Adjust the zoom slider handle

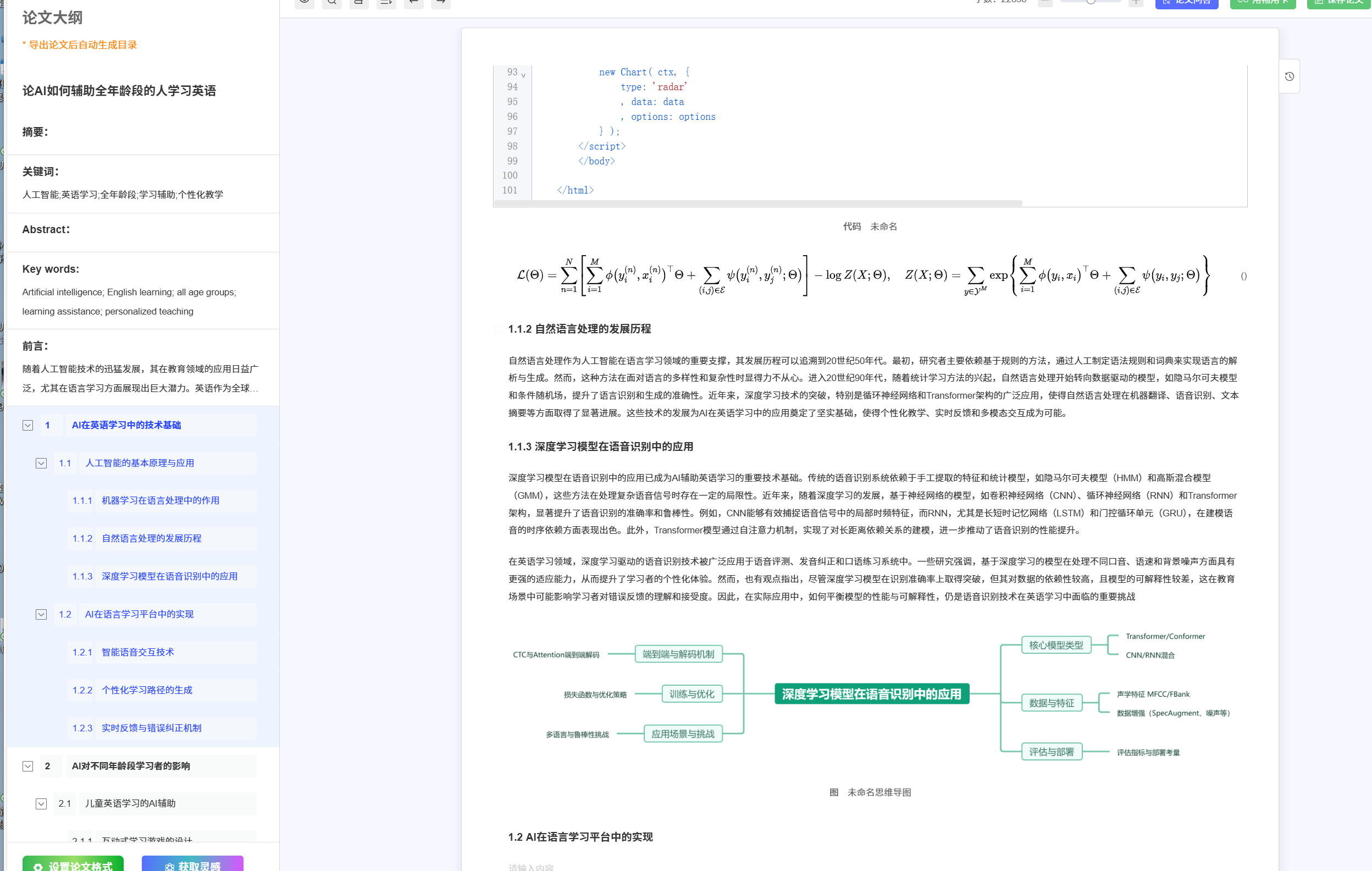1091,2
